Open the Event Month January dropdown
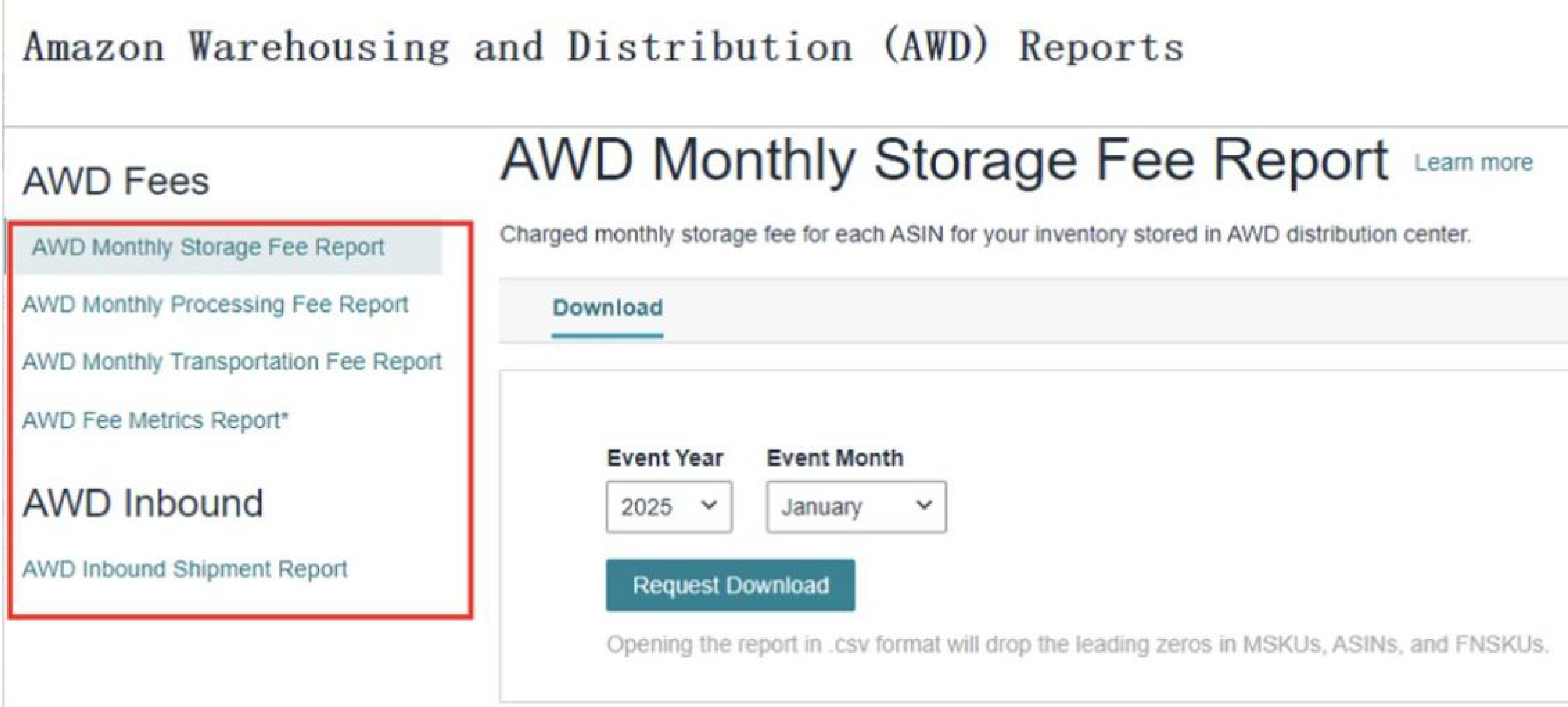Screen dimensions: 1568x707 click(856, 507)
